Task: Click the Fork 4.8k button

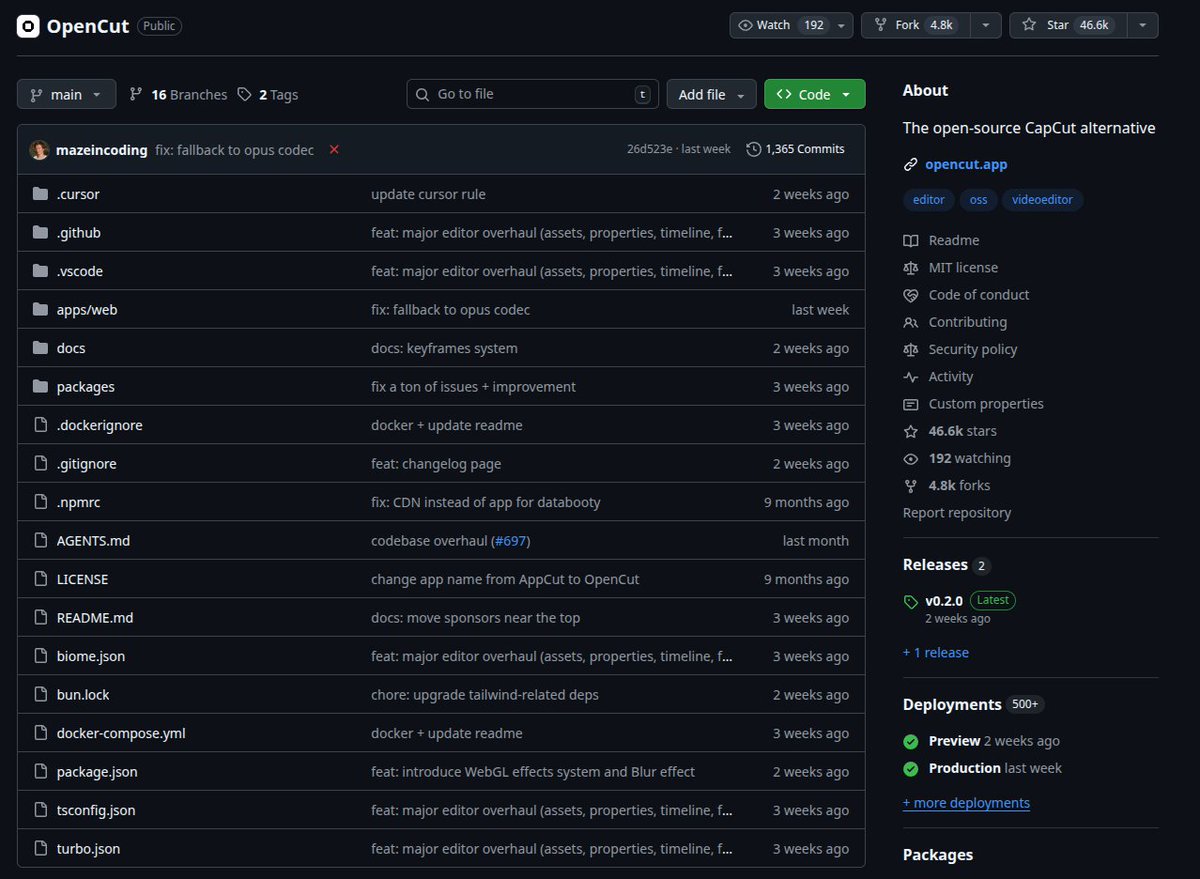Action: tap(916, 25)
